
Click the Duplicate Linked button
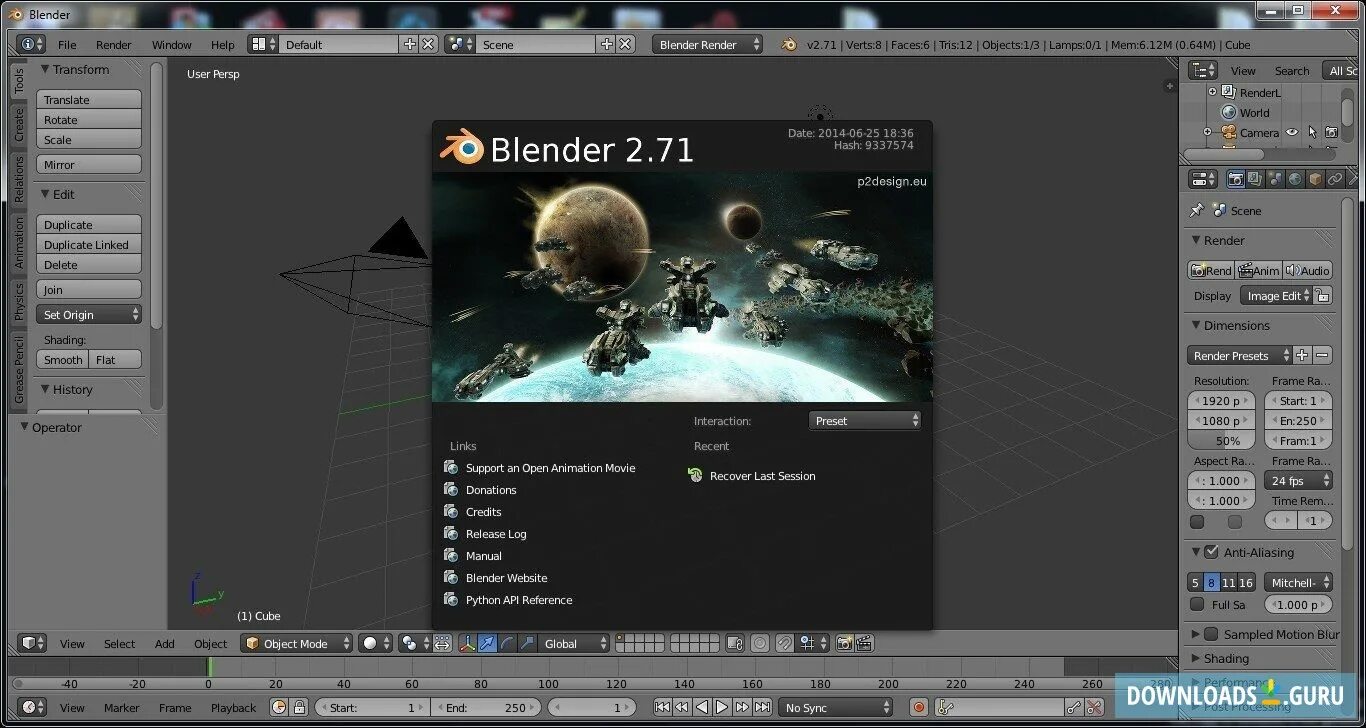[89, 244]
